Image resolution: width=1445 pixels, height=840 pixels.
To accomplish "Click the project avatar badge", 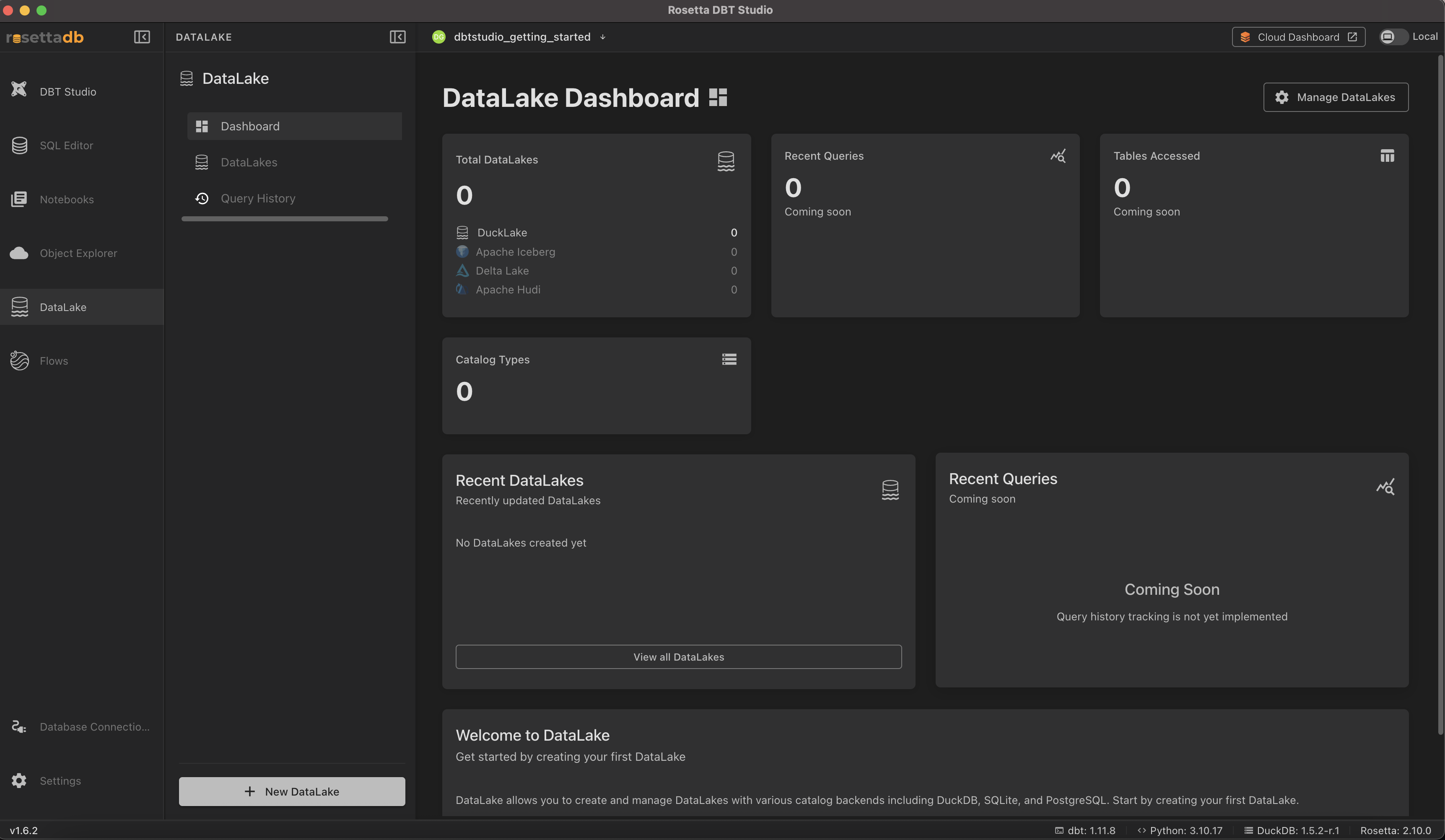I will click(438, 37).
